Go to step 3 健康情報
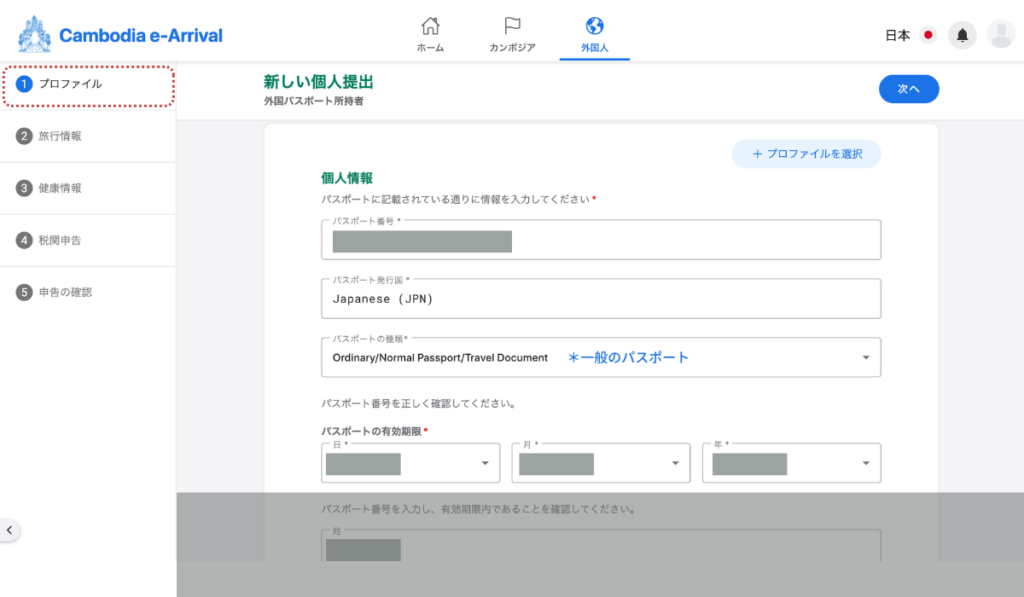Viewport: 1024px width, 597px height. (x=88, y=188)
